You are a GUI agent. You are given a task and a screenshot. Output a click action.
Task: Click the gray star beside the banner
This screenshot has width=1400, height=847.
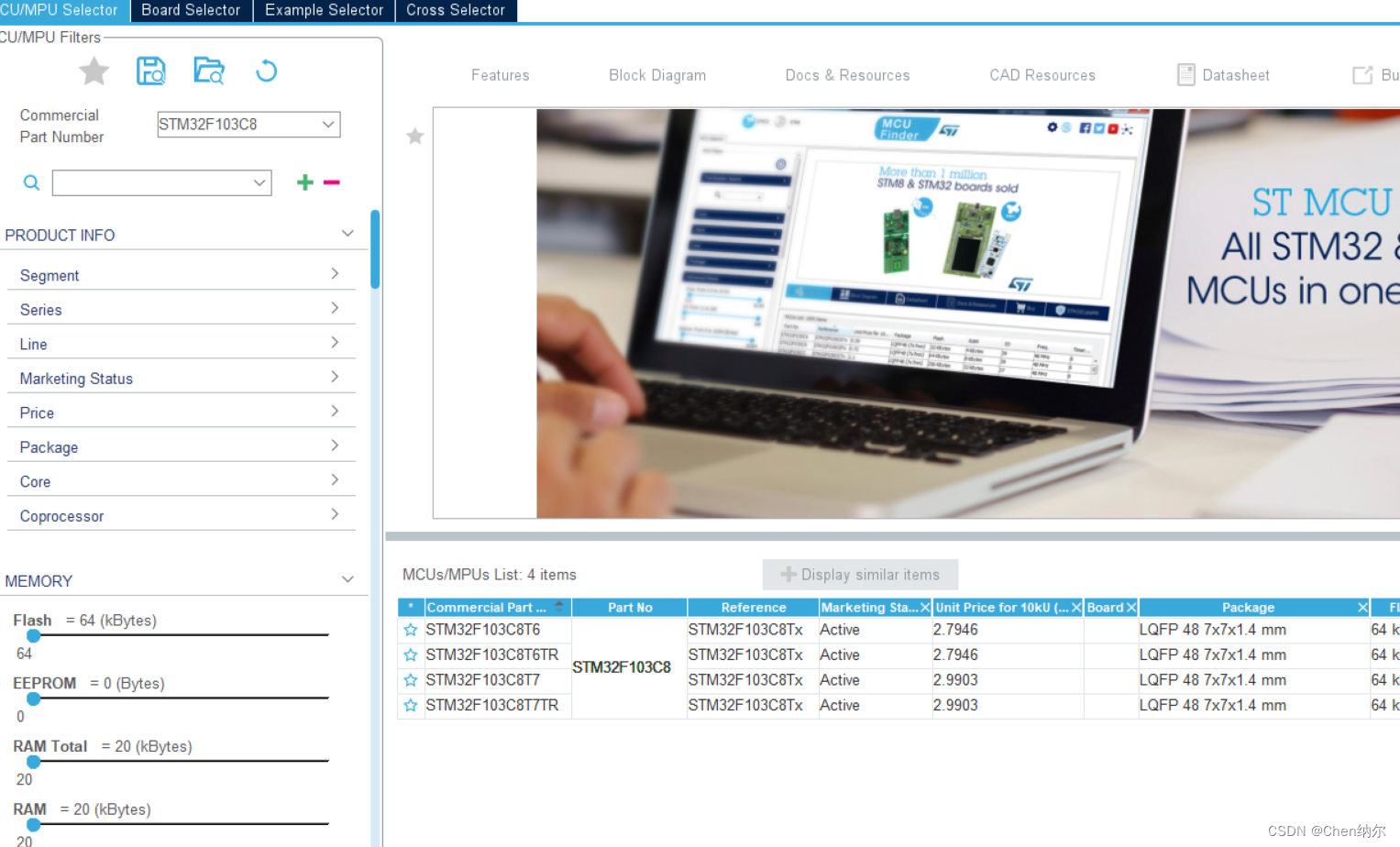click(x=414, y=136)
